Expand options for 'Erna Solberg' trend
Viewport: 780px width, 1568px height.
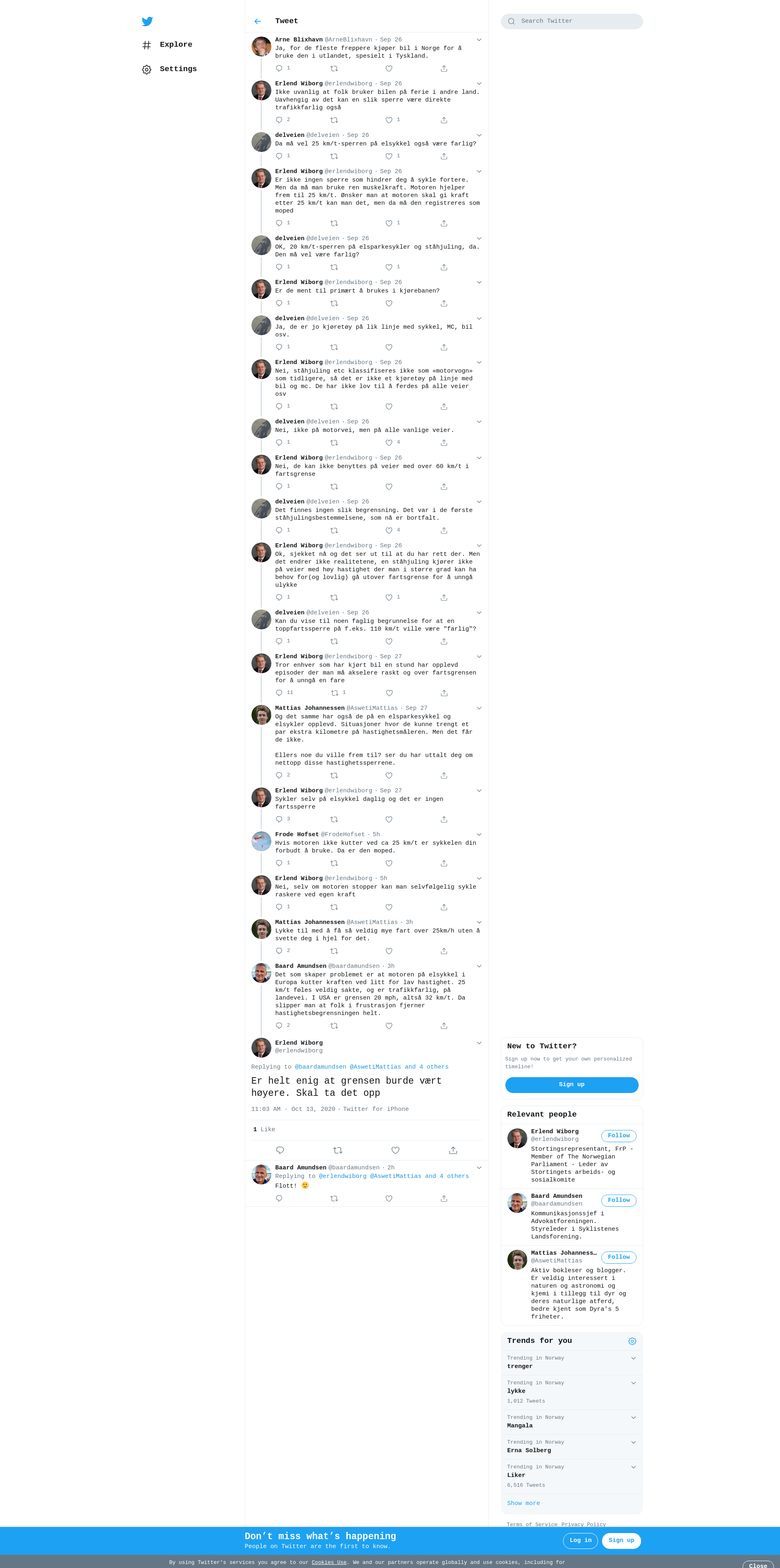pos(633,1442)
